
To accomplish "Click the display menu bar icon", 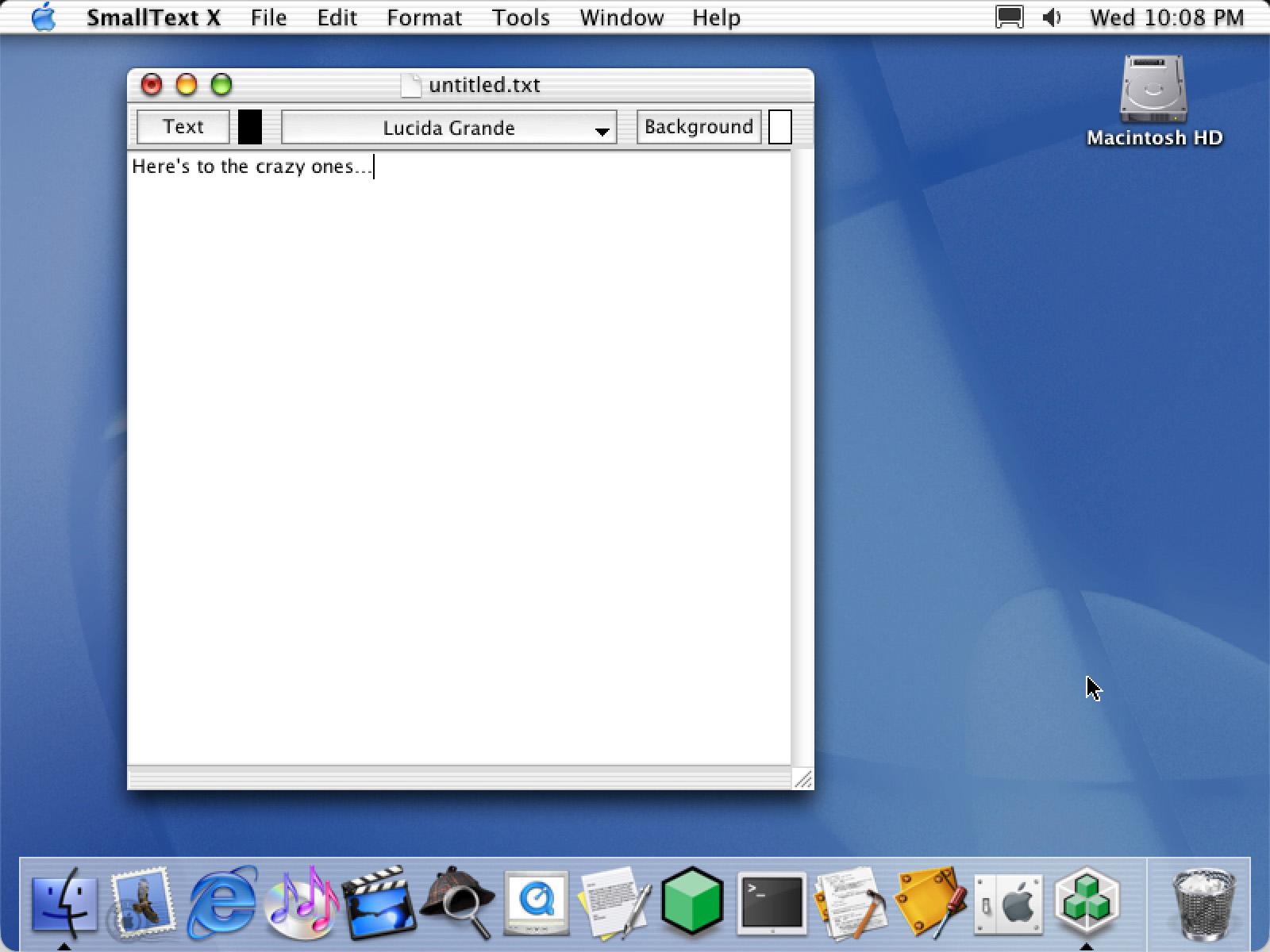I will (x=1009, y=17).
